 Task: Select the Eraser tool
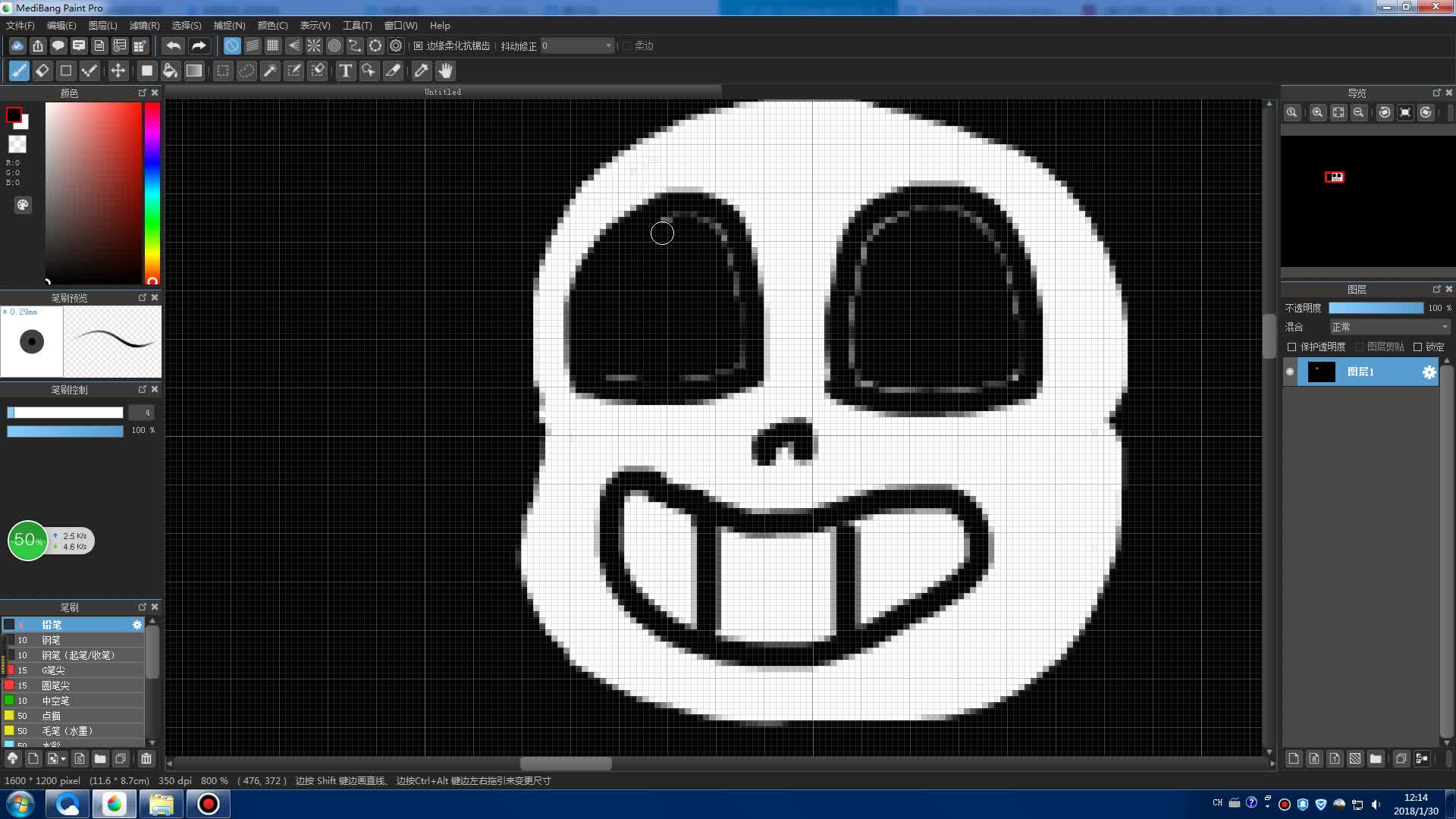42,71
